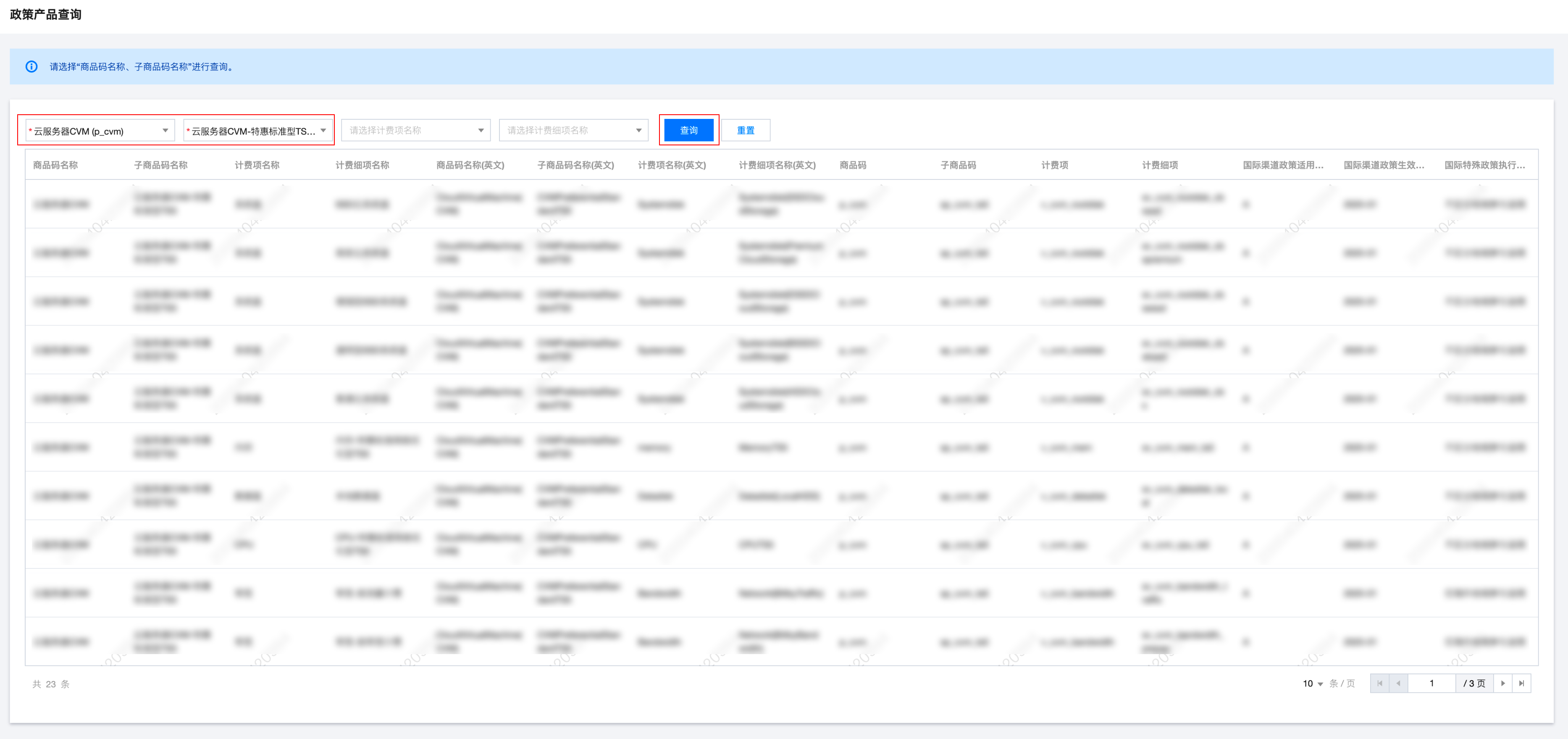Click 子商品码 column header
Viewport: 1568px width, 739px height.
[958, 165]
